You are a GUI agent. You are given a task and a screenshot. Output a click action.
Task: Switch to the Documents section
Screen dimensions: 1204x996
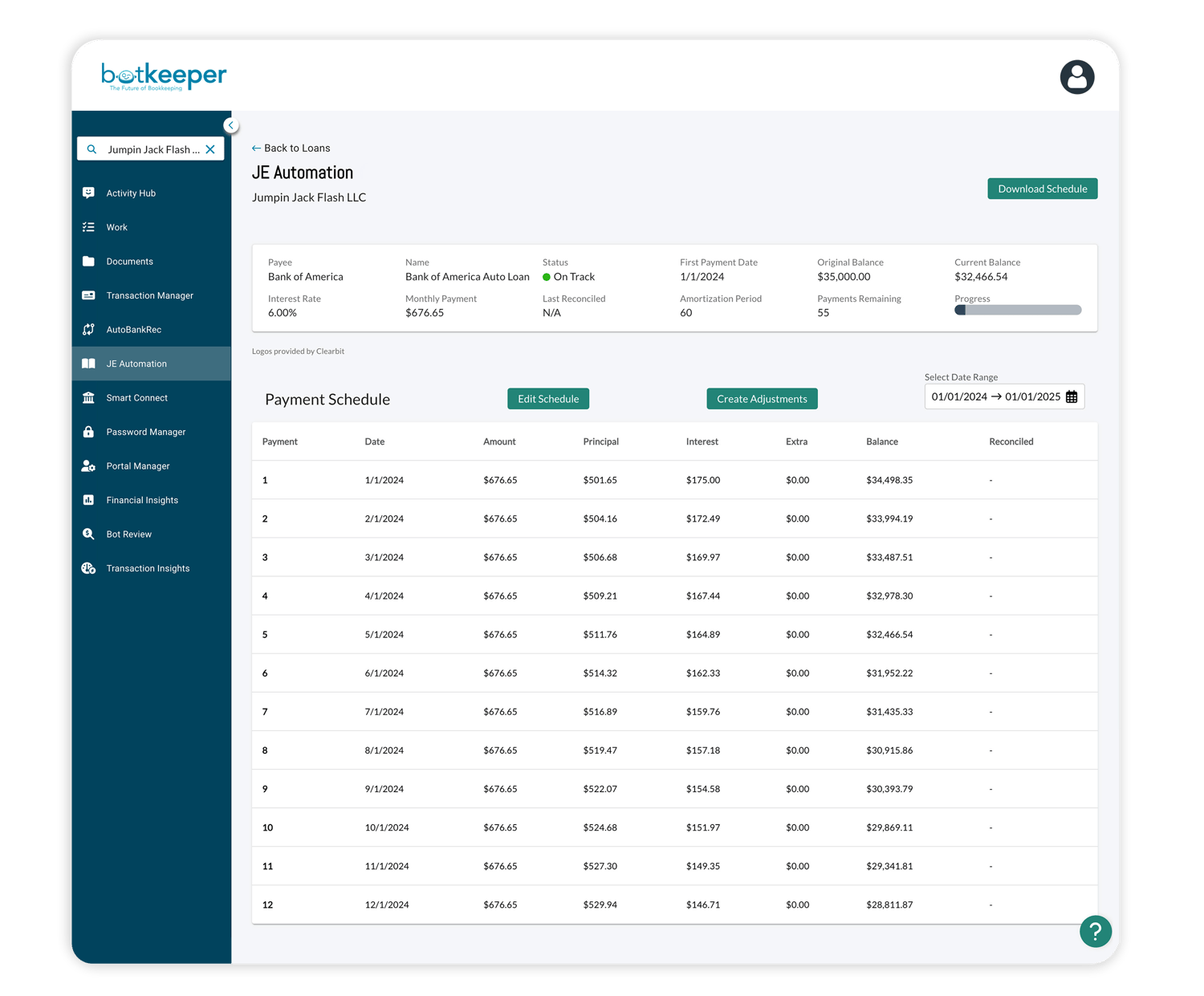coord(129,261)
